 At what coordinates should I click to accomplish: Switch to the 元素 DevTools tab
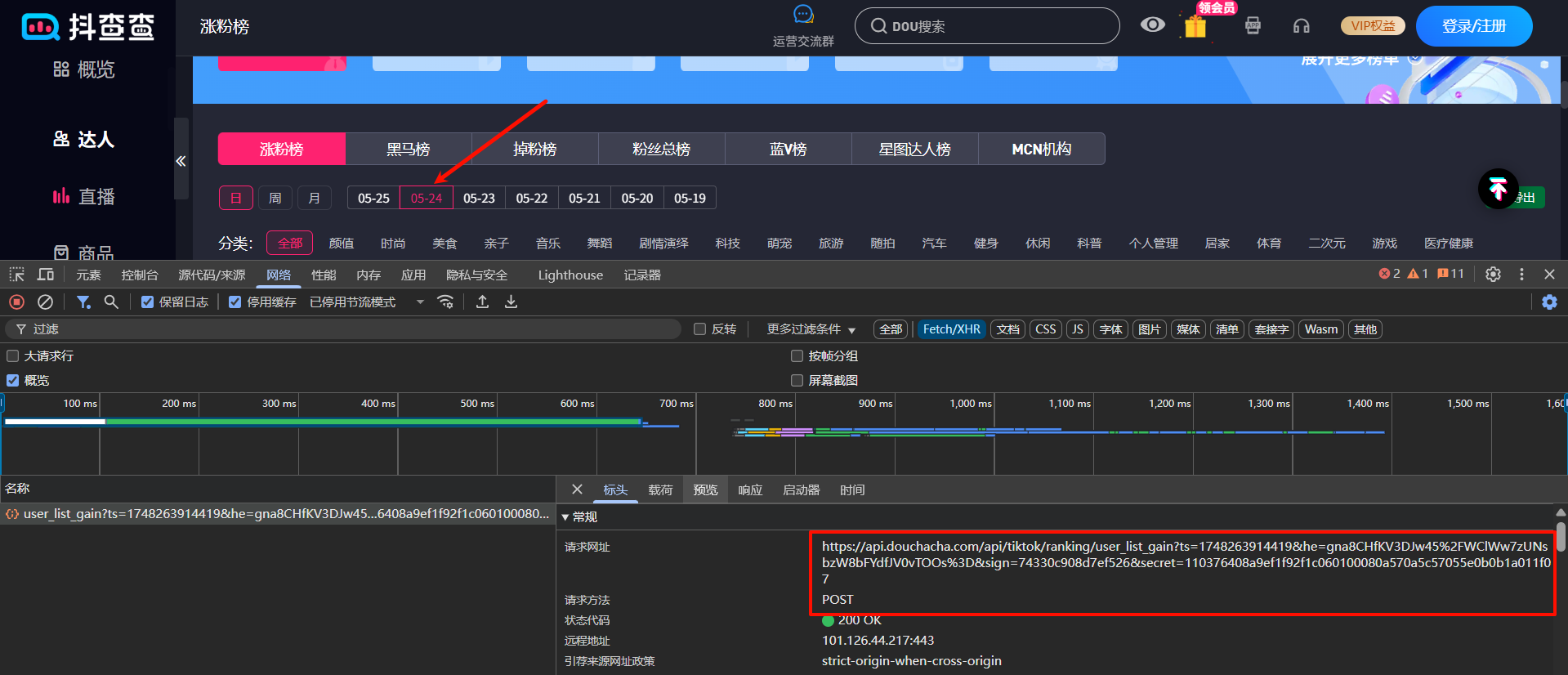point(88,275)
